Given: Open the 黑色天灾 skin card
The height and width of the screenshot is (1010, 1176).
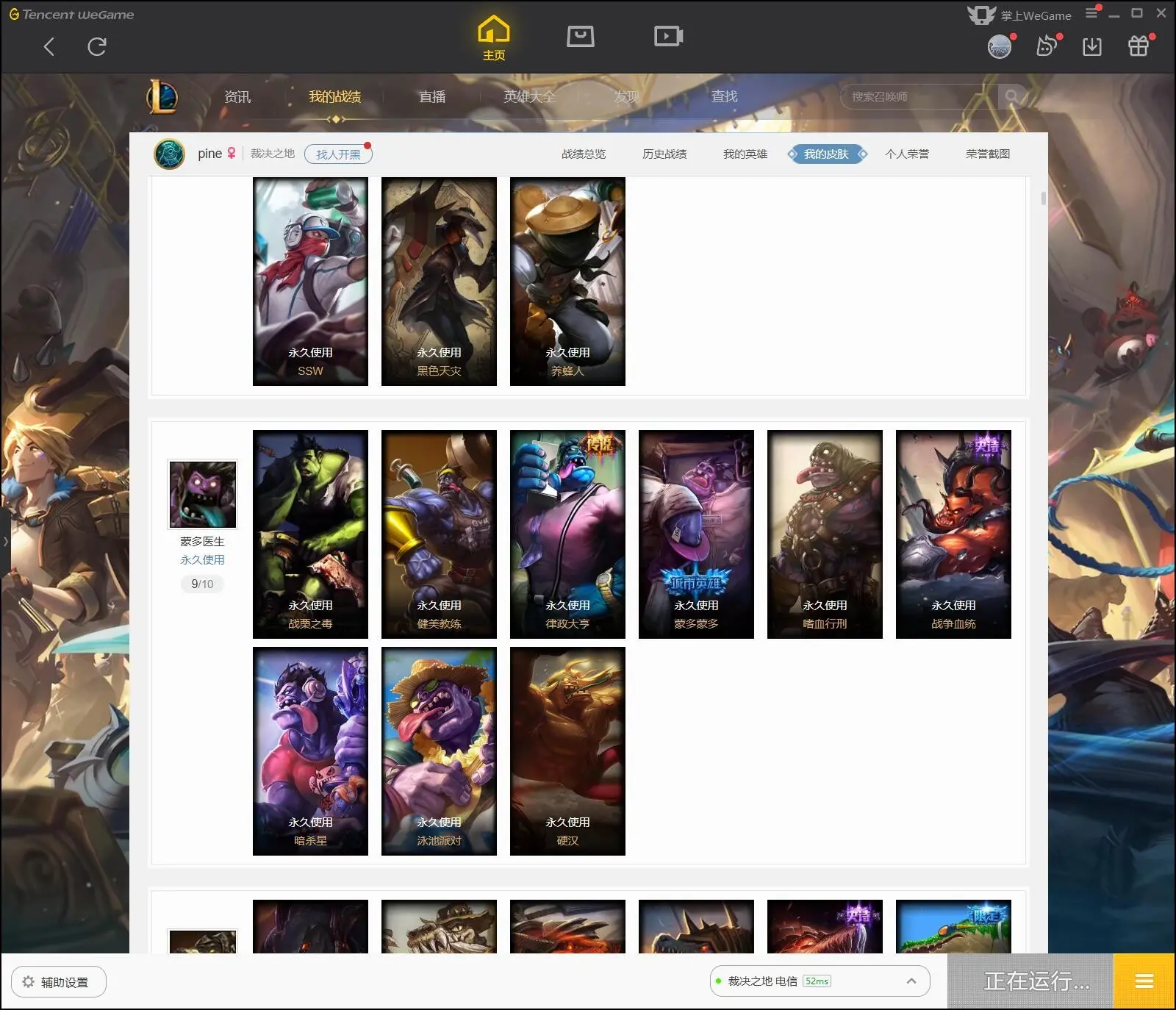Looking at the screenshot, I should click(439, 282).
